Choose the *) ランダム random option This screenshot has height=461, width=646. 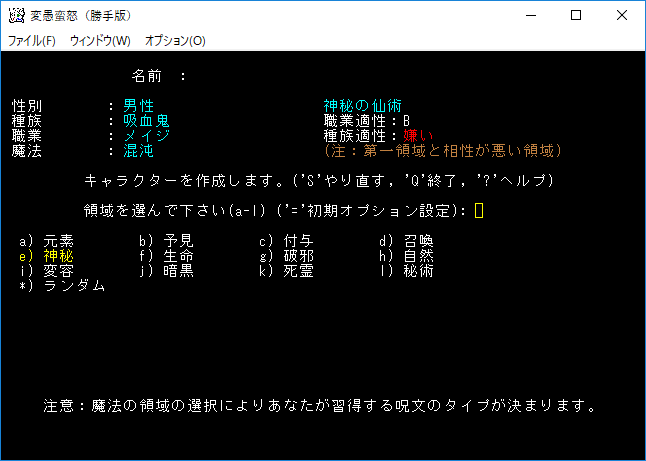pos(62,285)
